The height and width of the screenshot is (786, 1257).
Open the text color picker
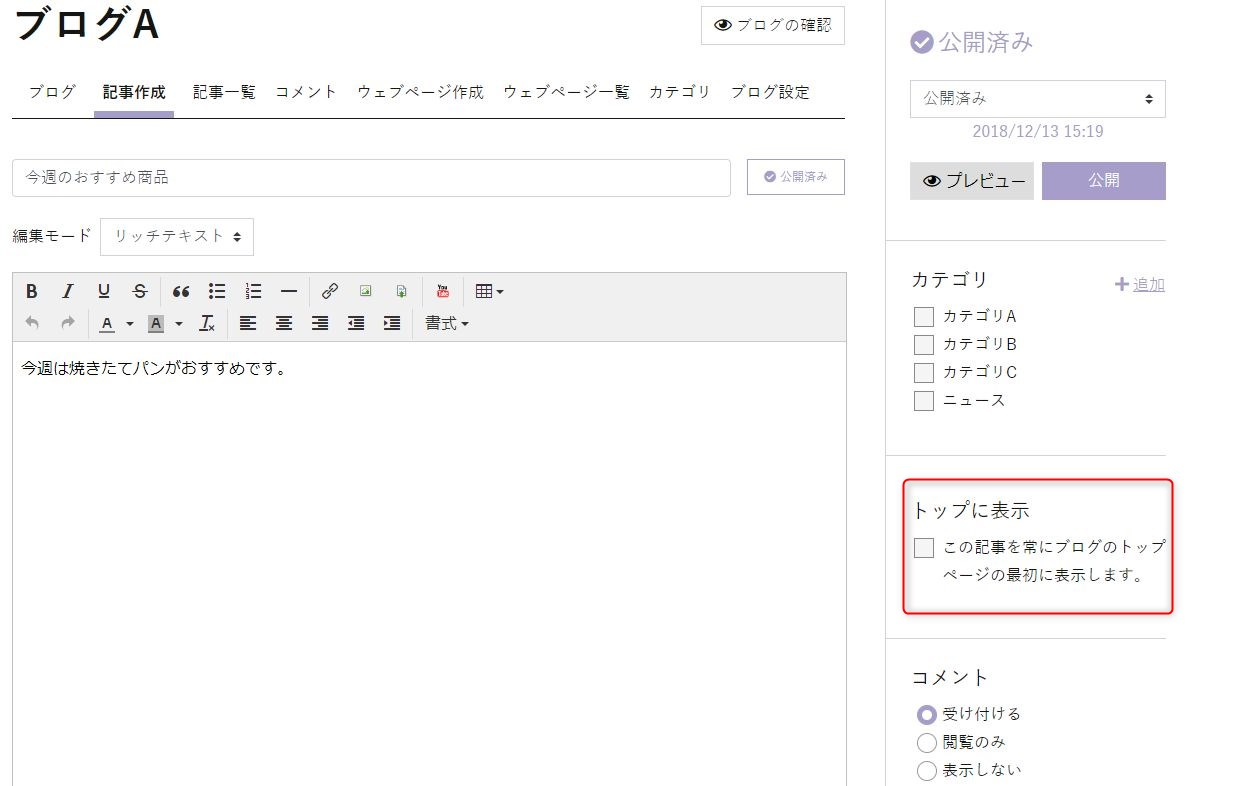click(114, 323)
